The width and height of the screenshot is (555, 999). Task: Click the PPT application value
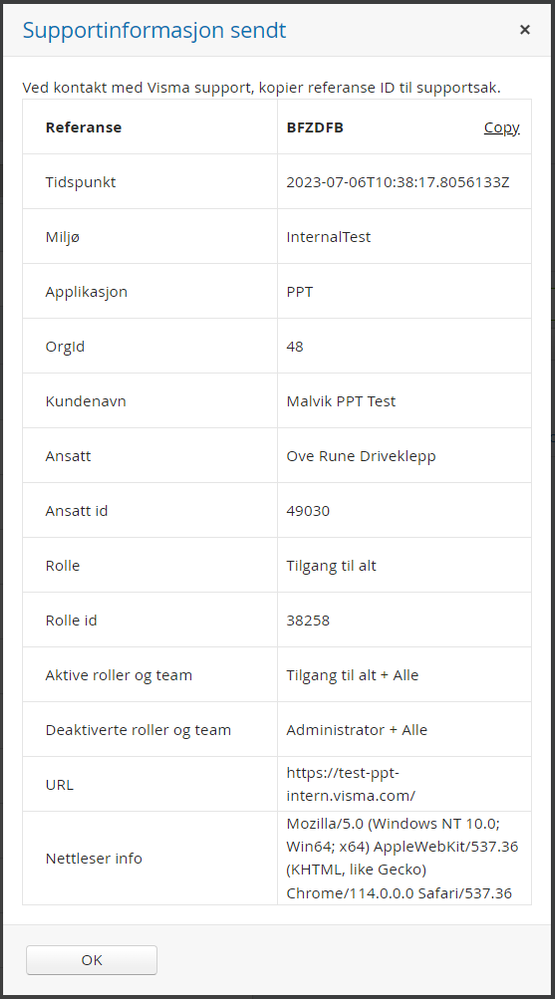[299, 292]
